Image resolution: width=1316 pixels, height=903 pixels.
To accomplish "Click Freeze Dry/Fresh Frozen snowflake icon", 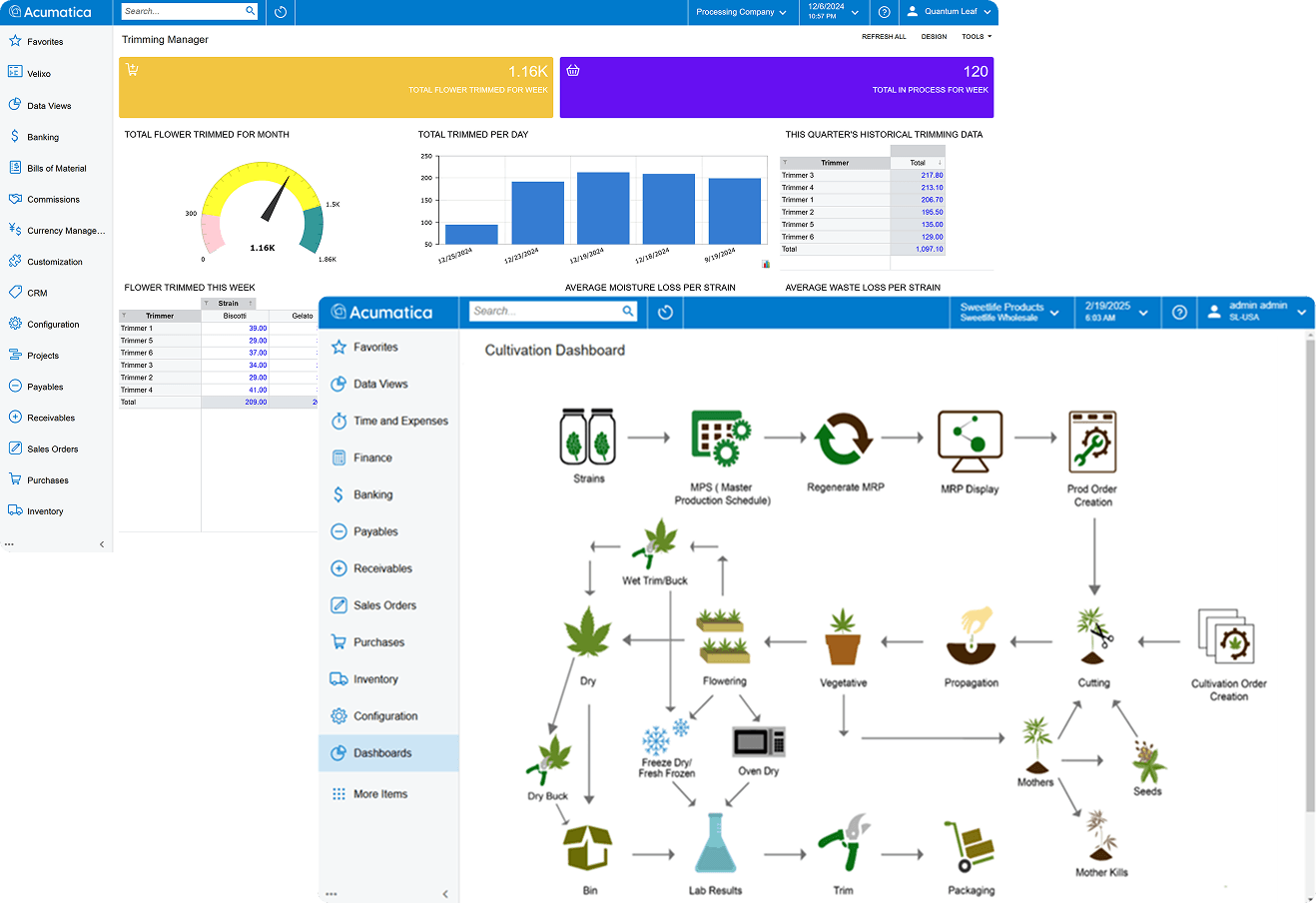I will point(666,737).
